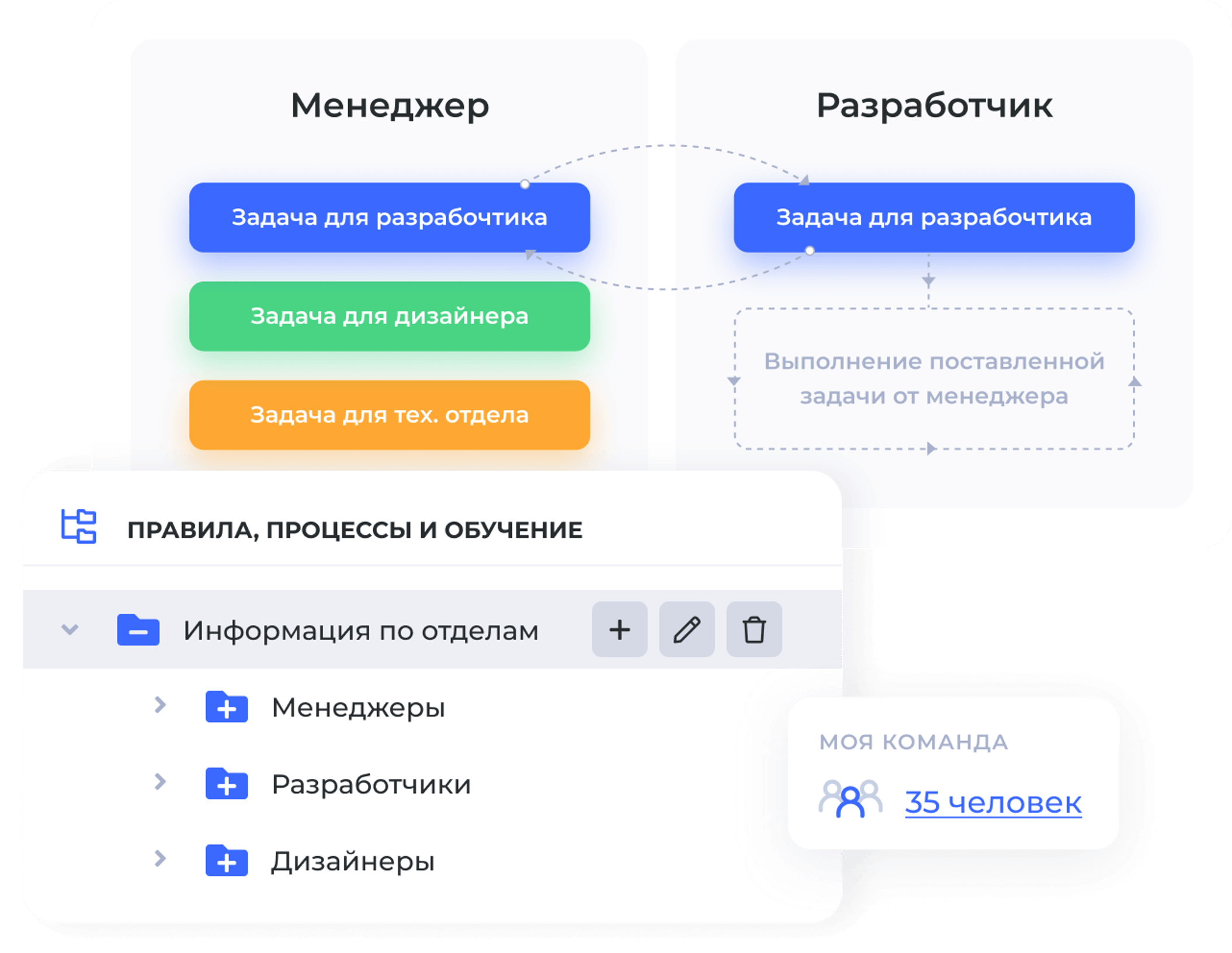Click the plus folder icon beside Дизайнеры
The image size is (1232, 953).
pos(228,860)
